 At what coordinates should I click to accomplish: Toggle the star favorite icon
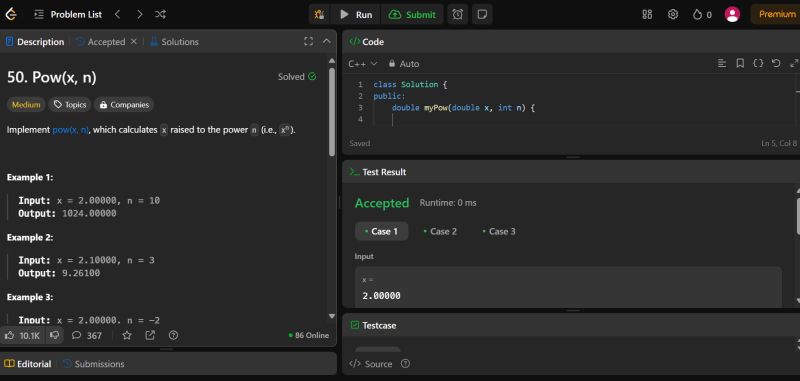(127, 335)
